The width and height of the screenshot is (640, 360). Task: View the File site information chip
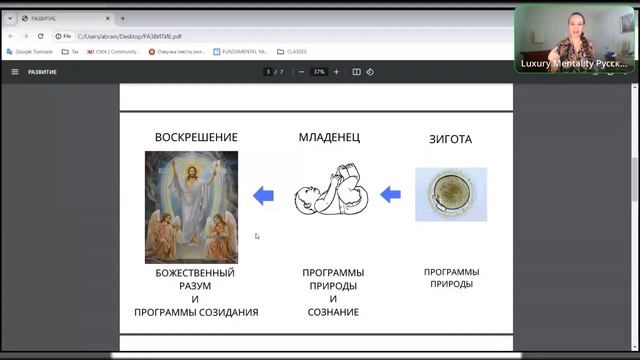click(x=63, y=36)
